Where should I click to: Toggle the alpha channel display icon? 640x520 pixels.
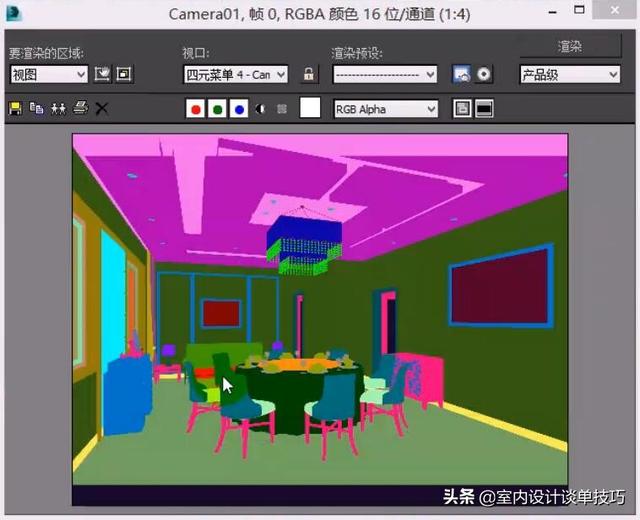click(x=260, y=109)
